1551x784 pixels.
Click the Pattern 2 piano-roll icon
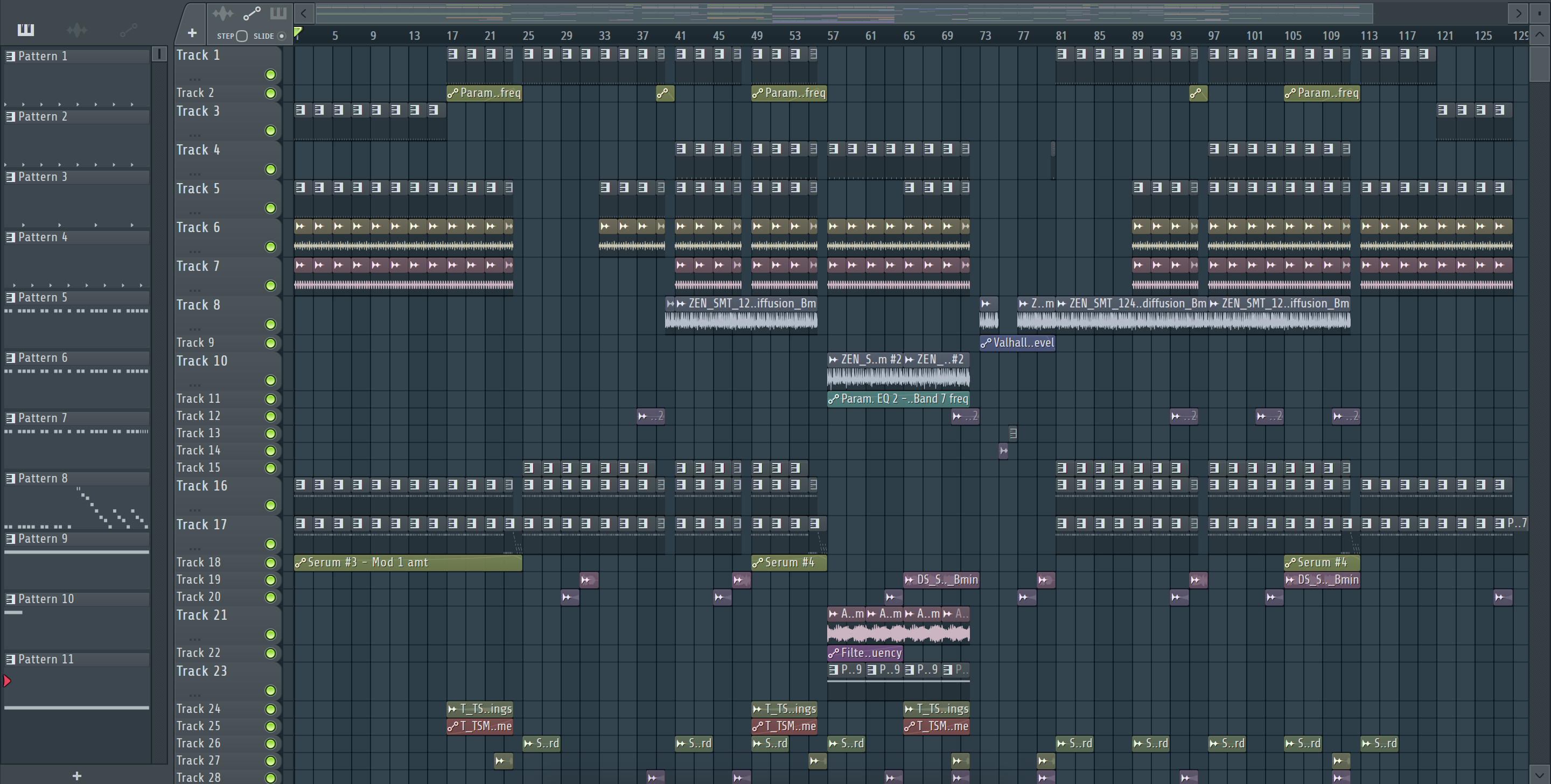[10, 116]
